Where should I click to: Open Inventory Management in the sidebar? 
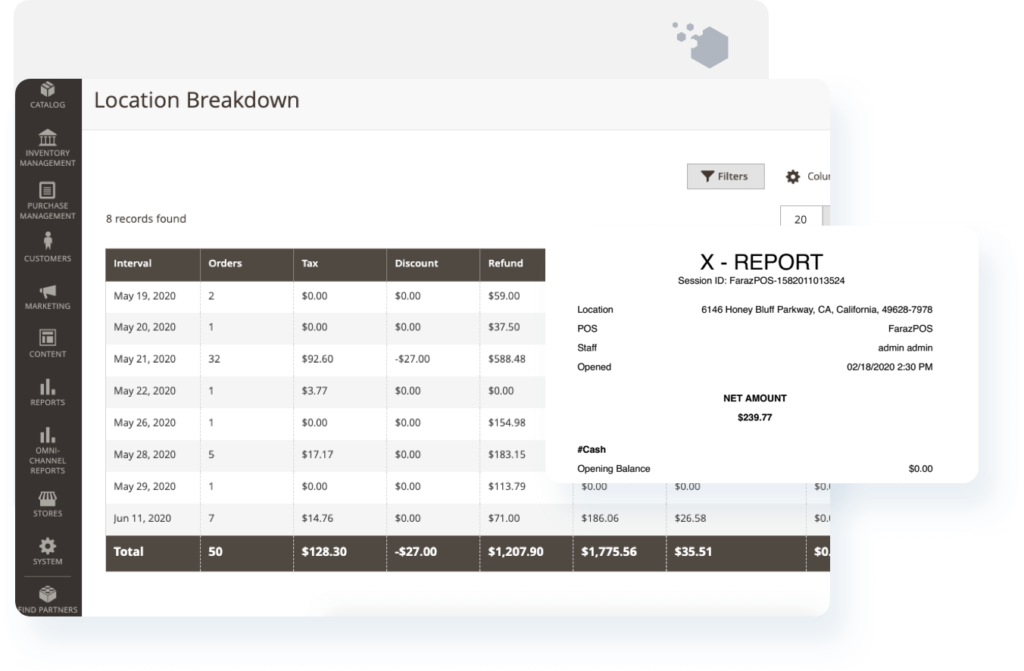(x=47, y=146)
